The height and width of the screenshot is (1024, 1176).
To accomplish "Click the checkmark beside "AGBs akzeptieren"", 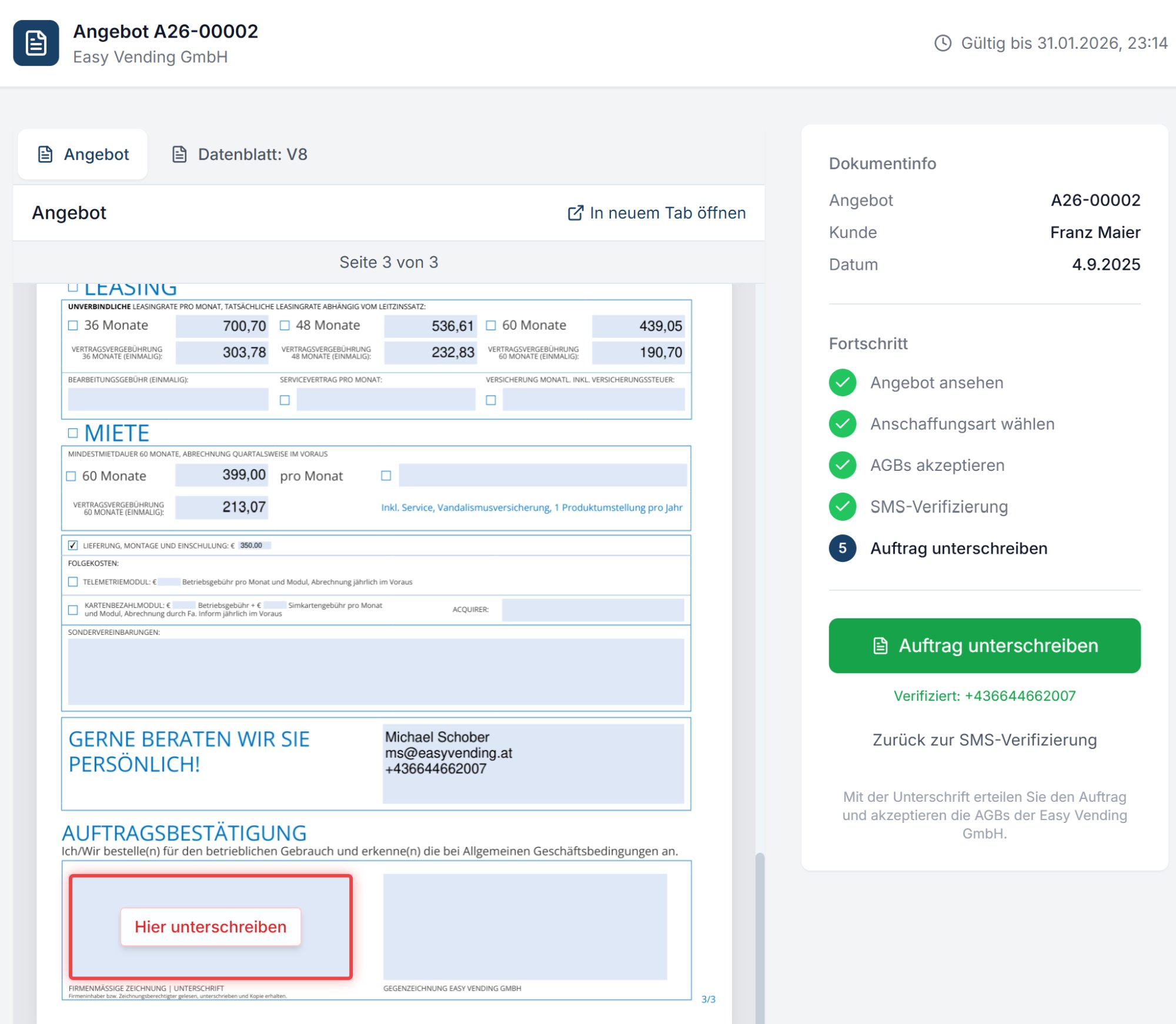I will [x=843, y=465].
